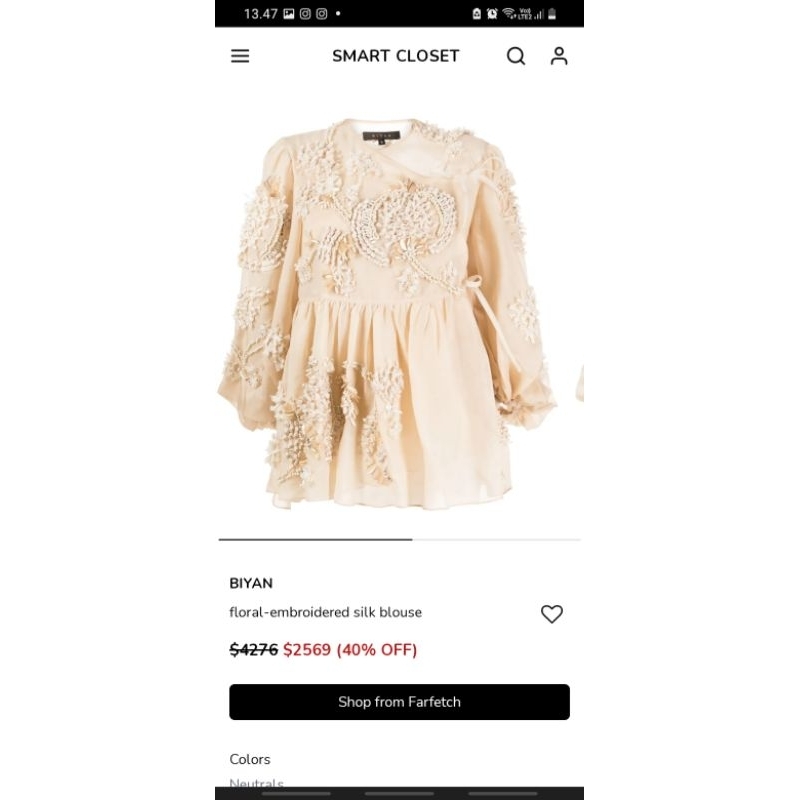Screen dimensions: 800x800
Task: Tap the battery icon in status bar
Action: click(x=552, y=14)
